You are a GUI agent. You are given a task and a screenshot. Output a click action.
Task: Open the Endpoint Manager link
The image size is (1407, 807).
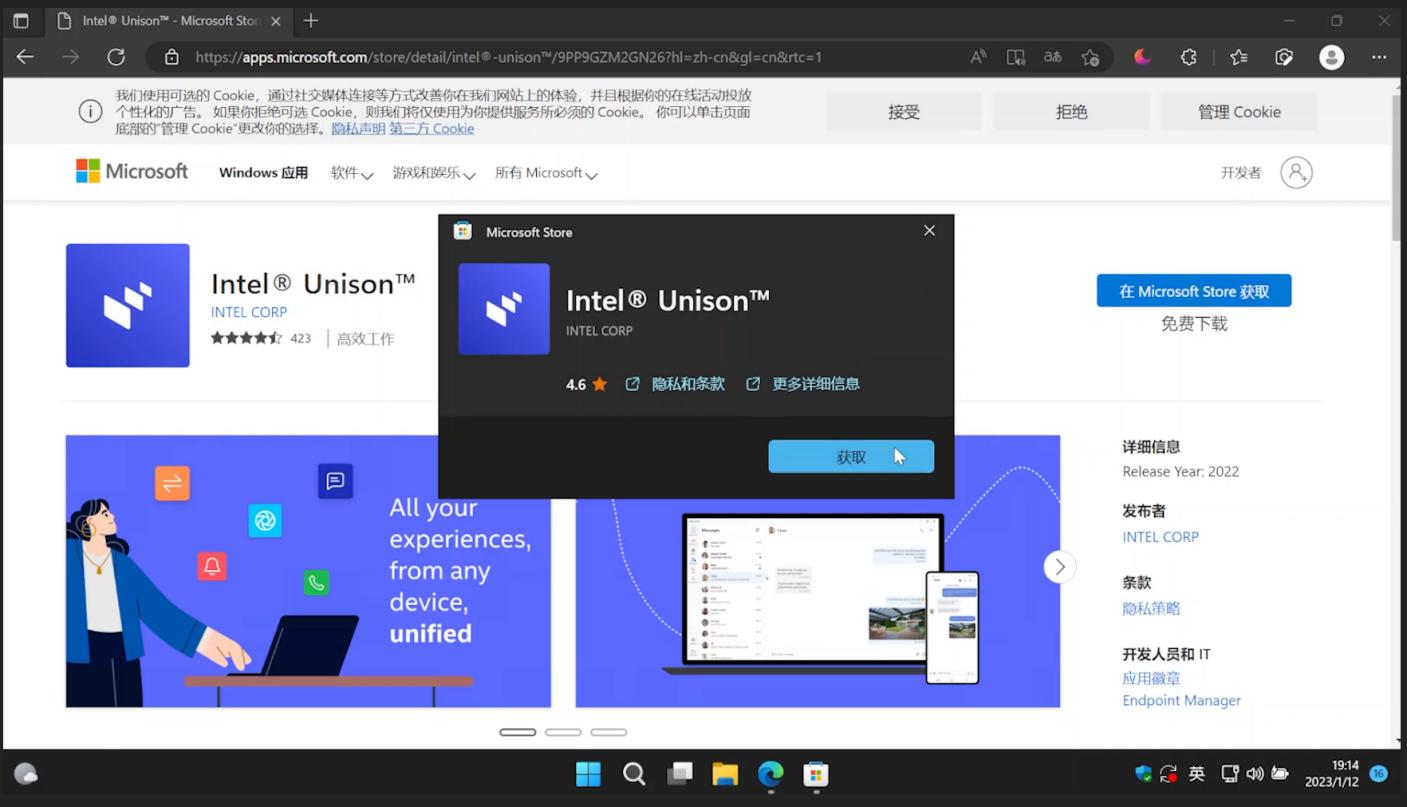coord(1181,701)
